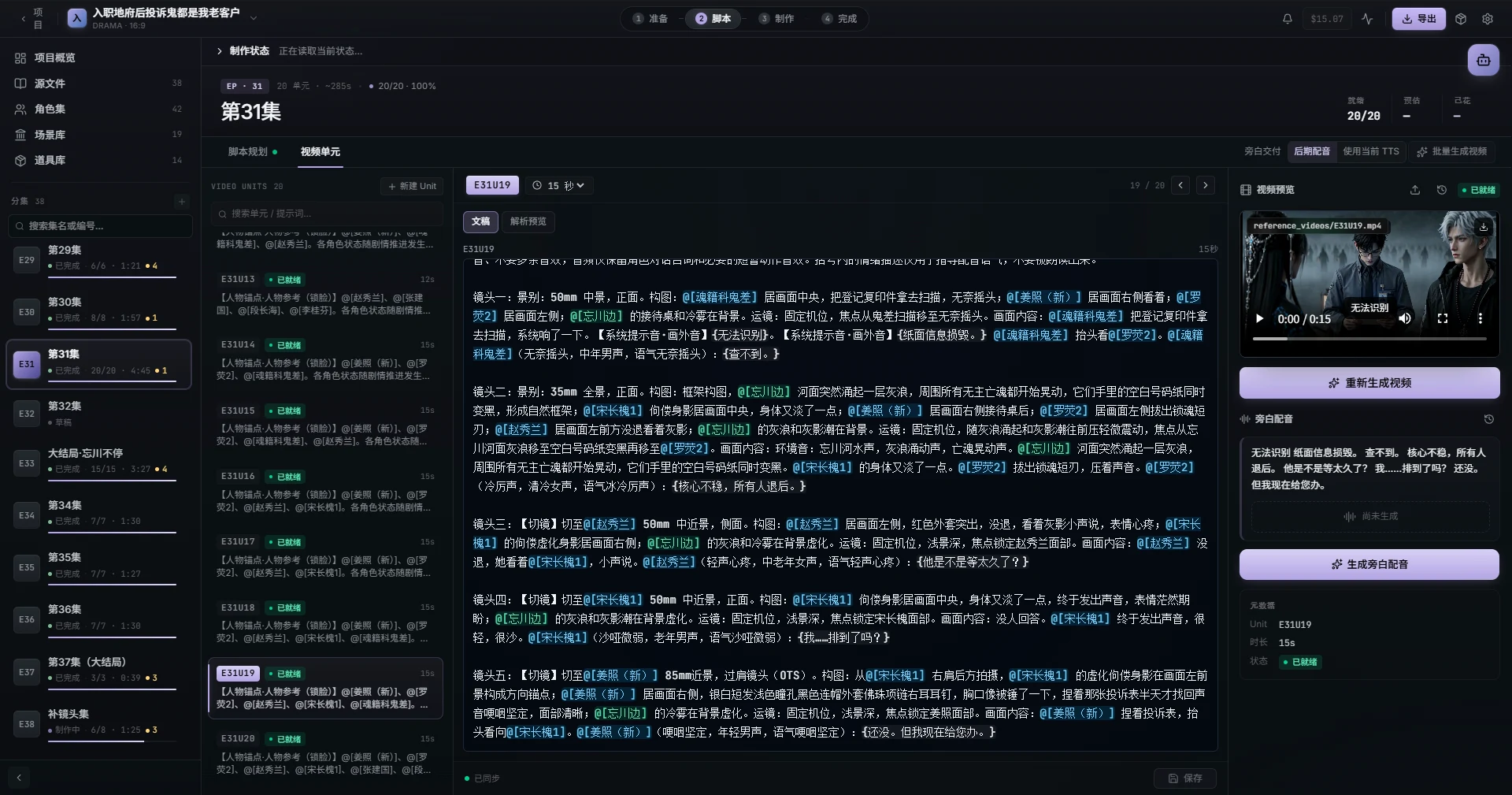
Task: Mute the video preview audio
Action: click(1405, 318)
